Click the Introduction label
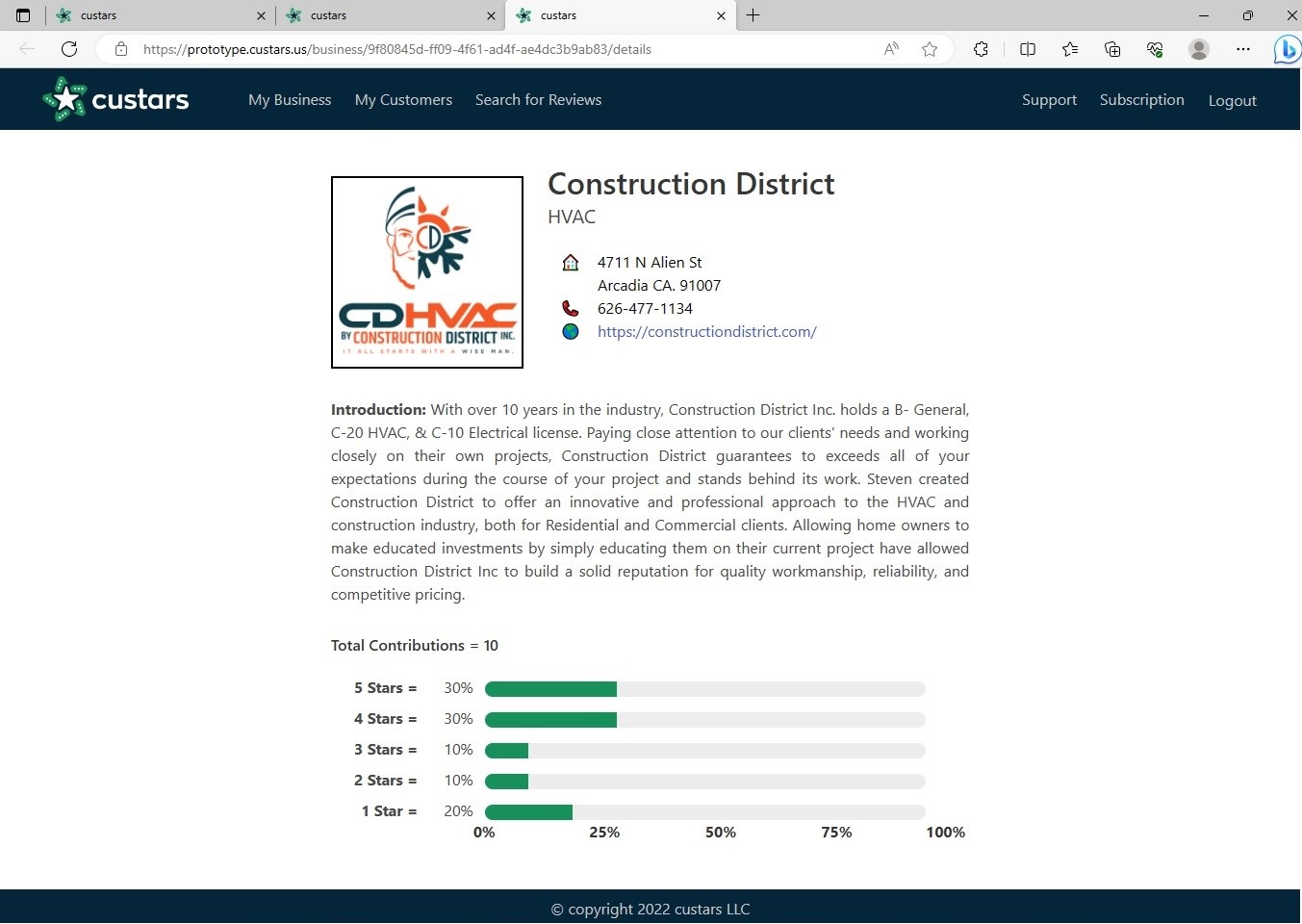1302x924 pixels. pyautogui.click(x=378, y=410)
